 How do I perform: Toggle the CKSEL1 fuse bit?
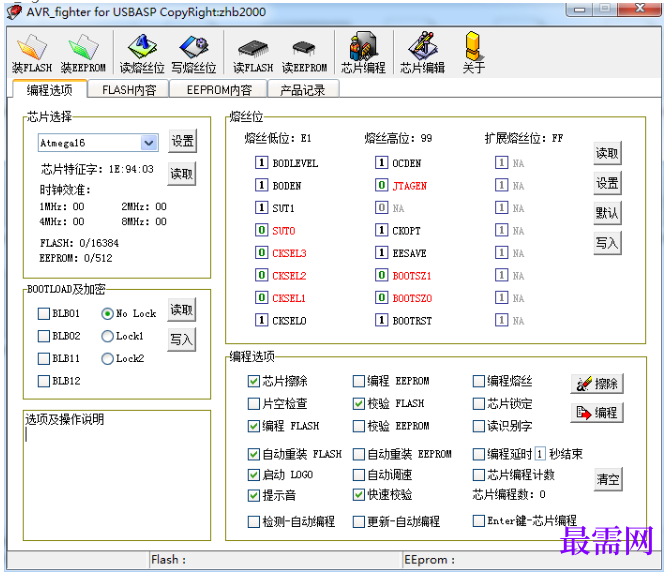261,298
